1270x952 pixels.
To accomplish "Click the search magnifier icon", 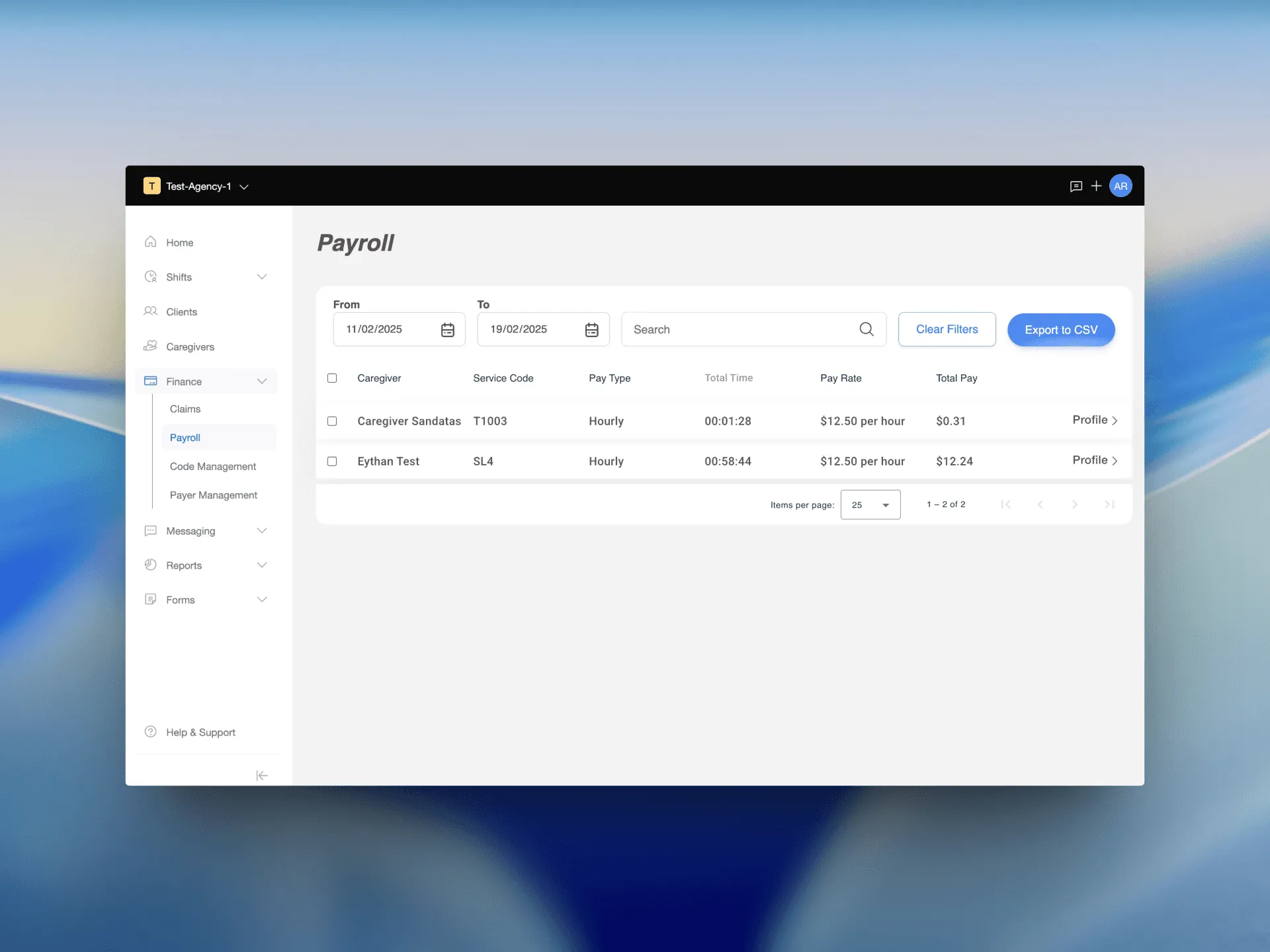I will (867, 329).
